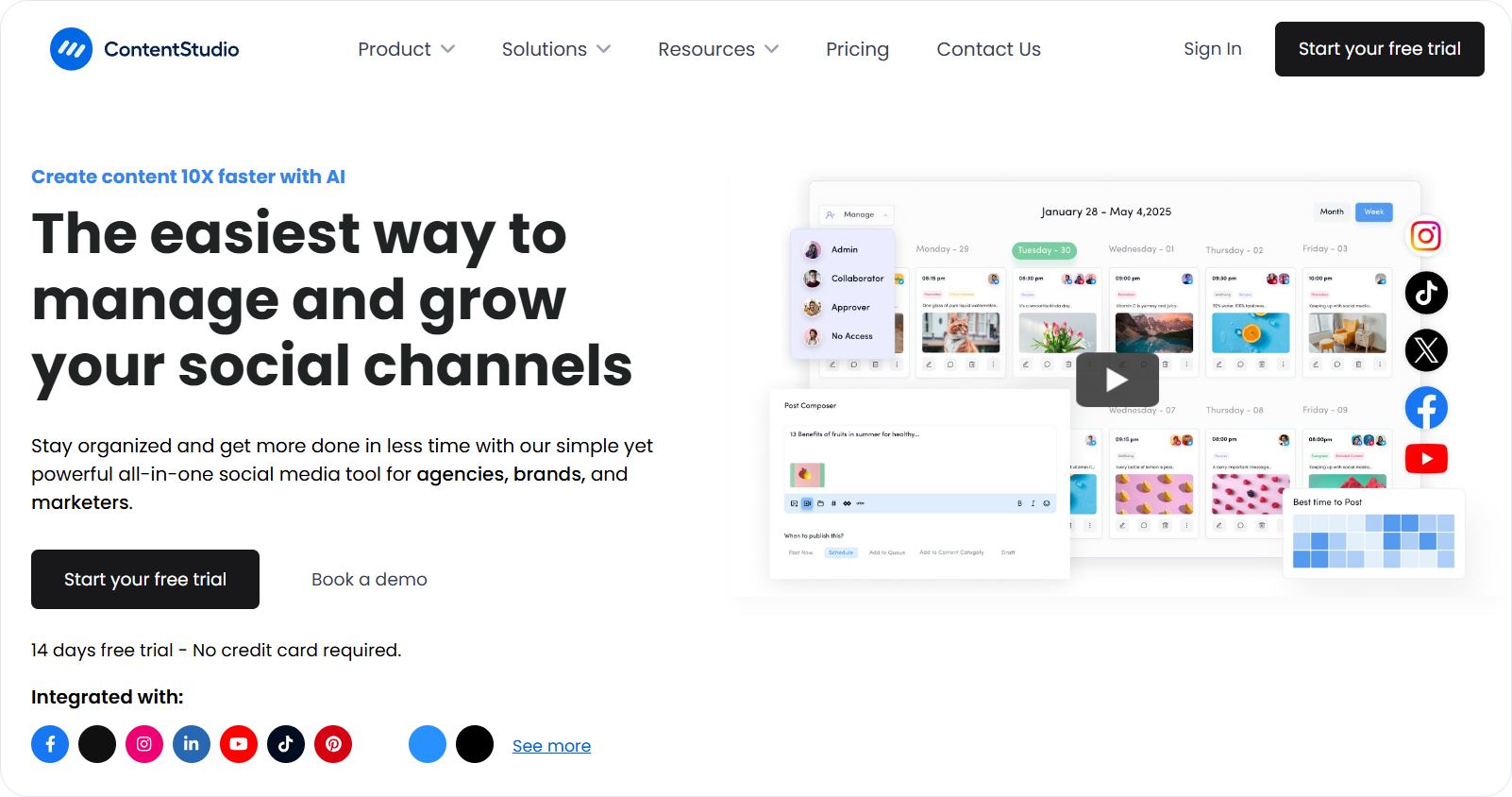
Task: Select the Draft publish option
Action: [1008, 552]
